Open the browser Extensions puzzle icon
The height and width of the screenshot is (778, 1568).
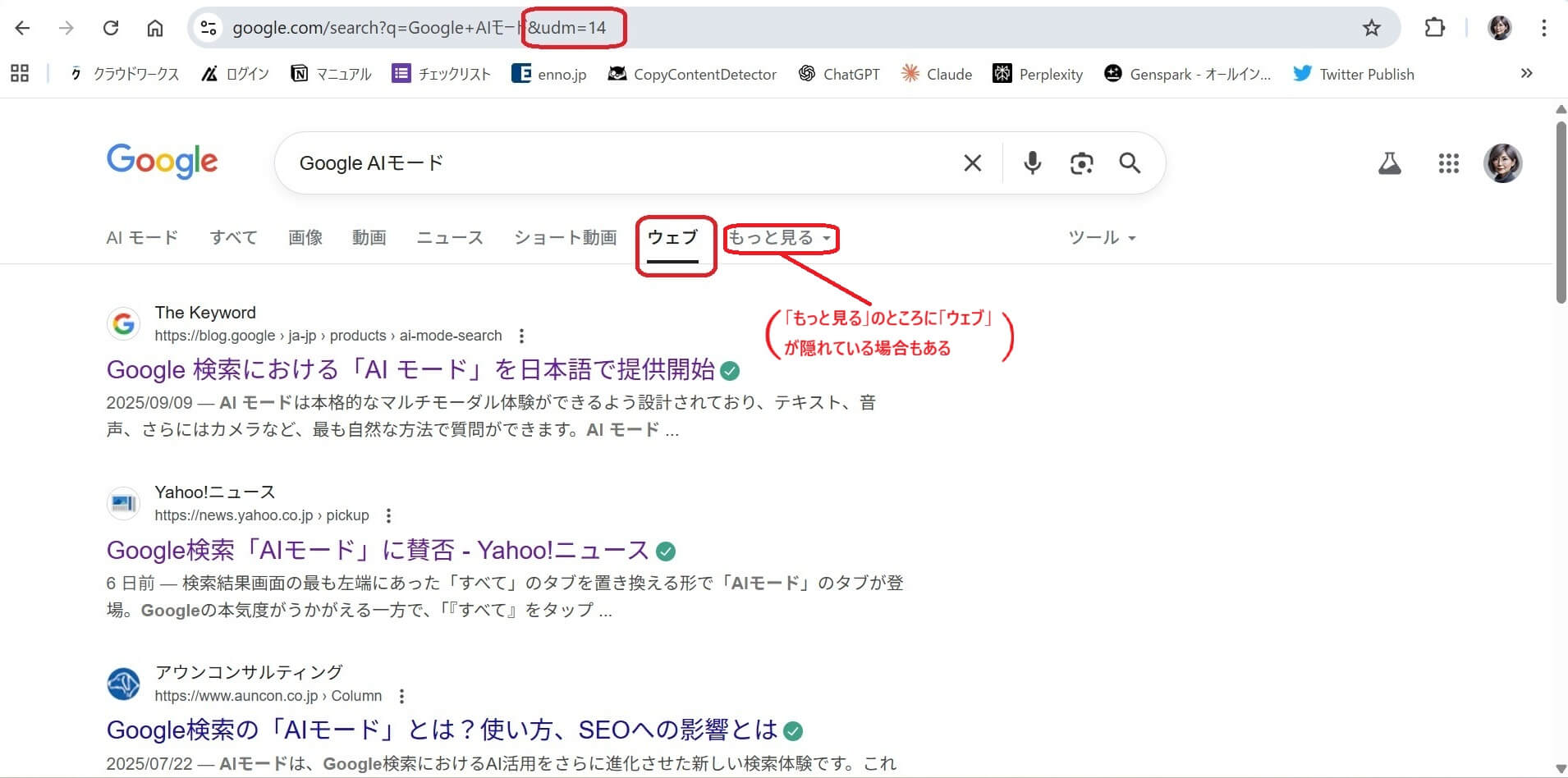(x=1434, y=28)
